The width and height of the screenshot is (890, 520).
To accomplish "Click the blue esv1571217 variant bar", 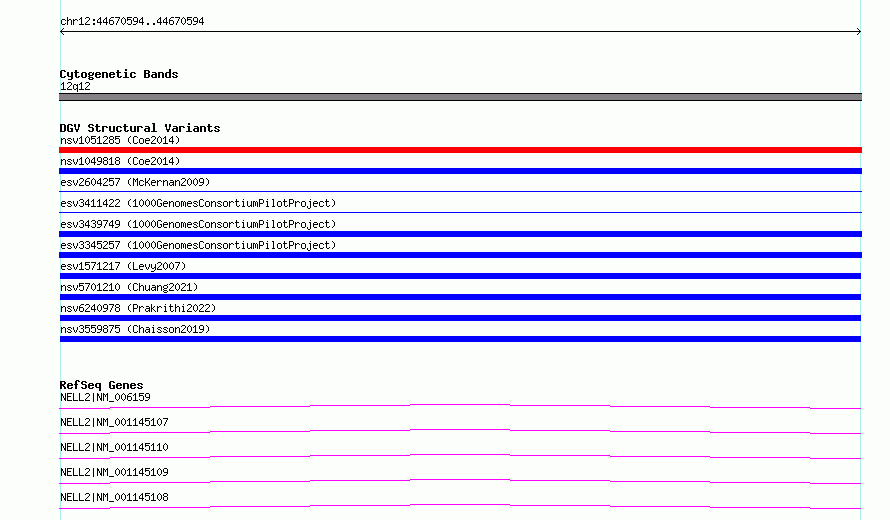I will 460,276.
